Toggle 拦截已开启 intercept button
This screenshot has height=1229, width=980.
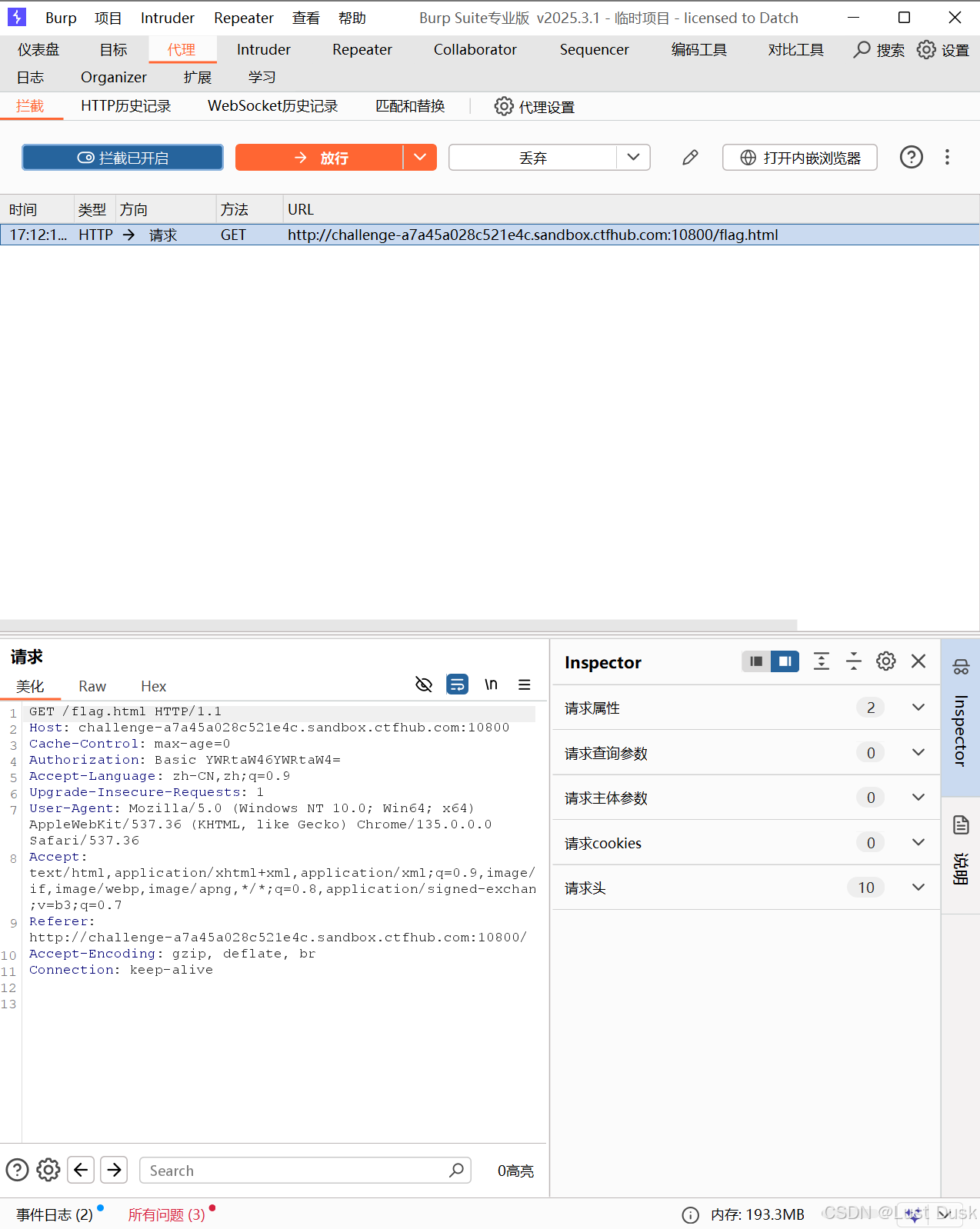[123, 158]
